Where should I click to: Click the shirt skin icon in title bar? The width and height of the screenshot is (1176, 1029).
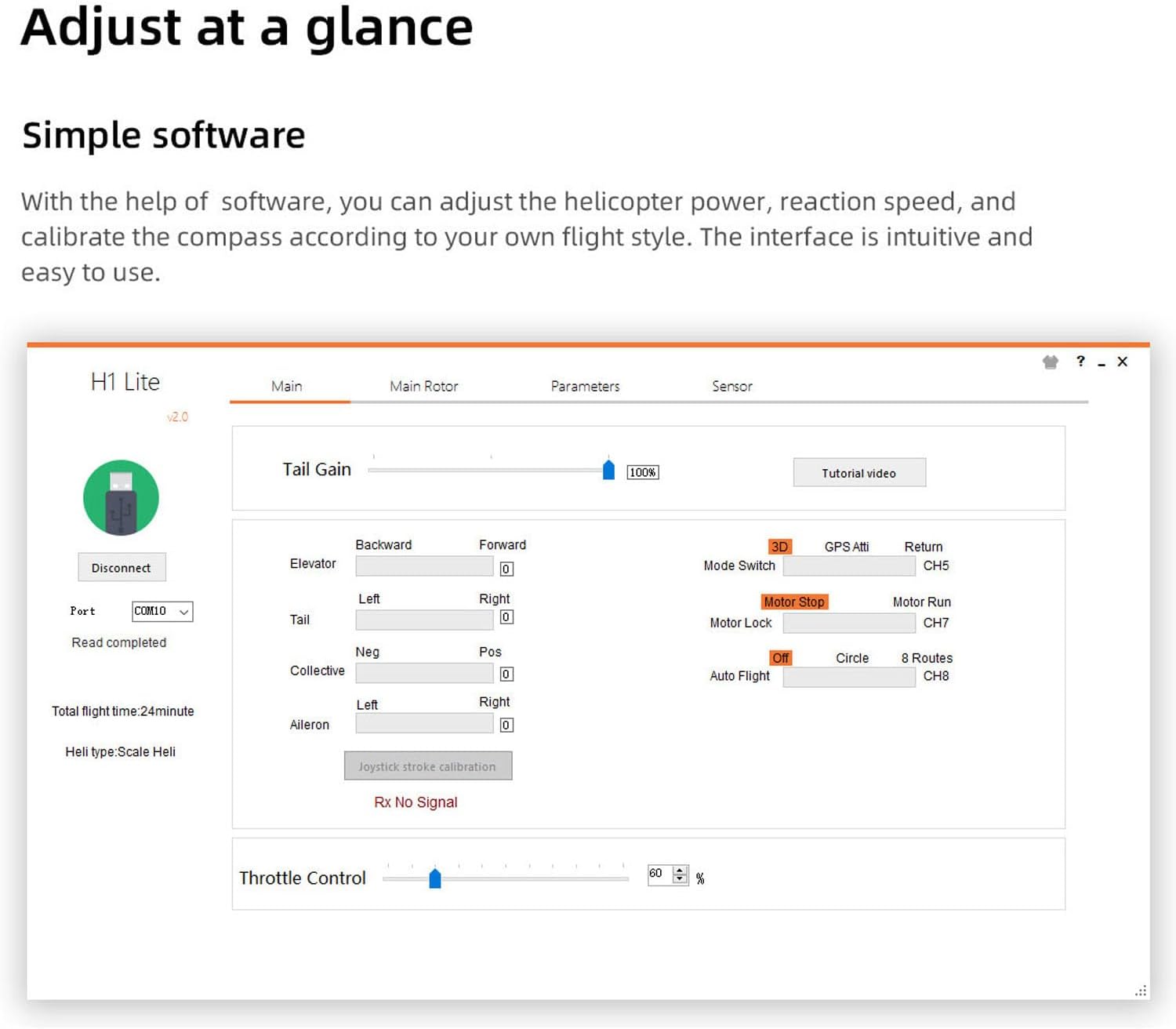tap(1051, 362)
